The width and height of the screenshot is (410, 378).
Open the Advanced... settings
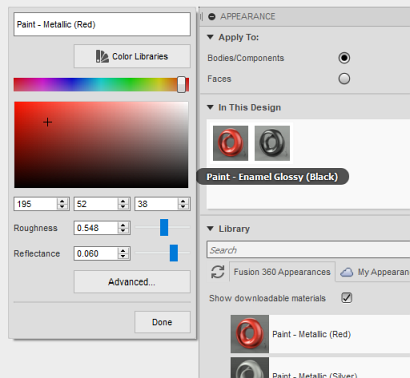click(x=132, y=282)
